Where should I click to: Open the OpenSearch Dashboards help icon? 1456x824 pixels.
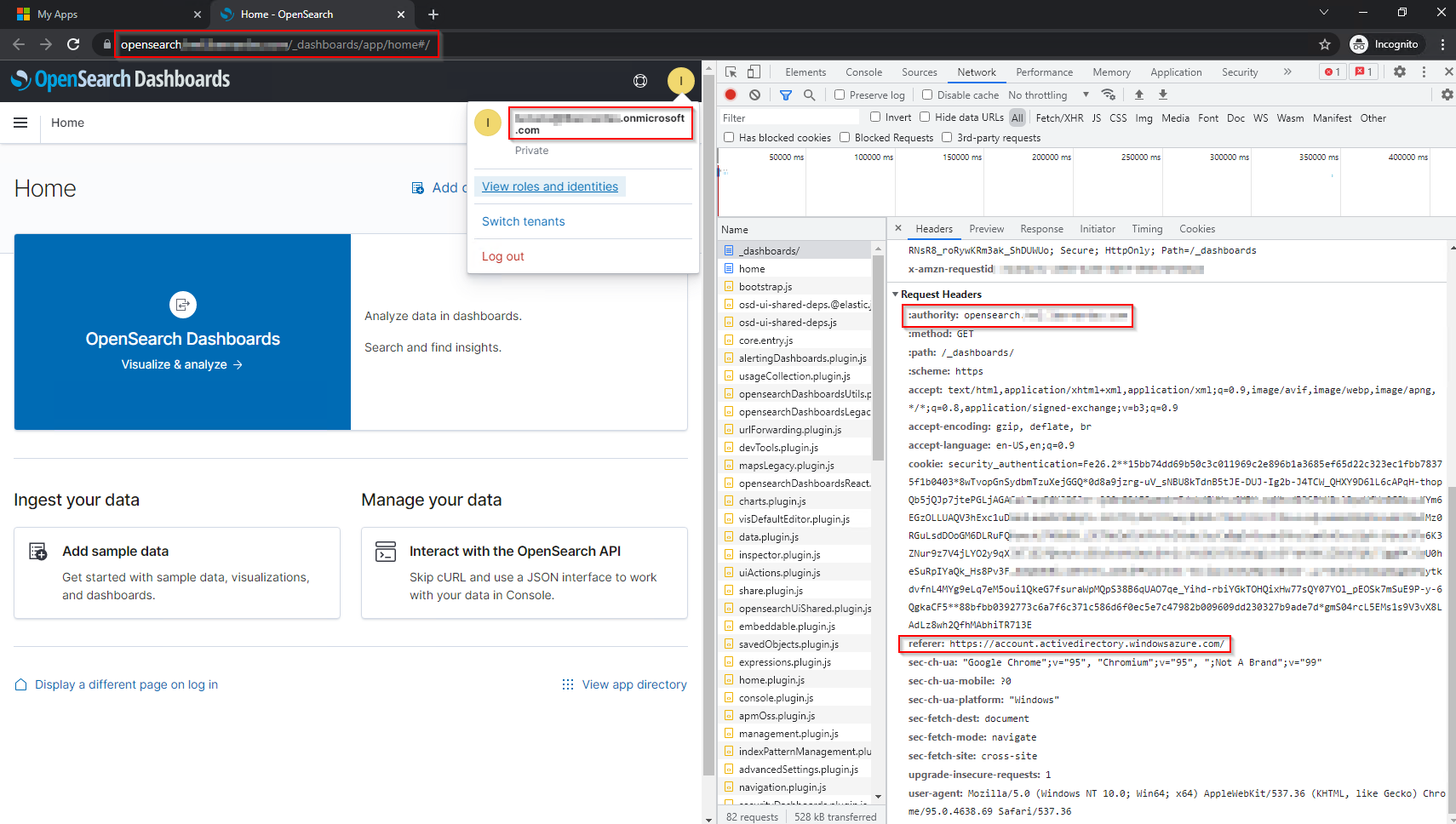(x=640, y=81)
